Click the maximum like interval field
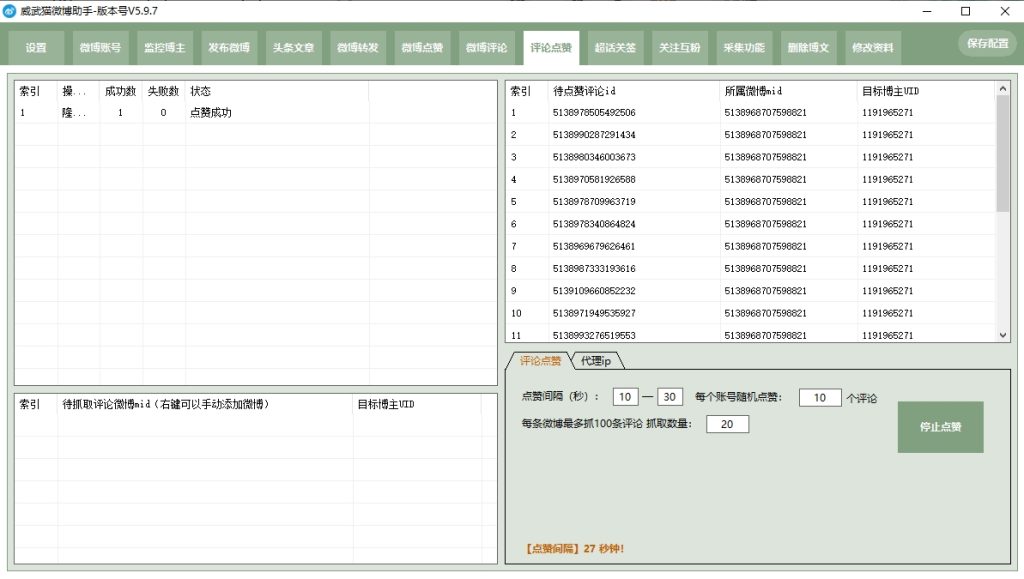The image size is (1024, 579). point(670,397)
